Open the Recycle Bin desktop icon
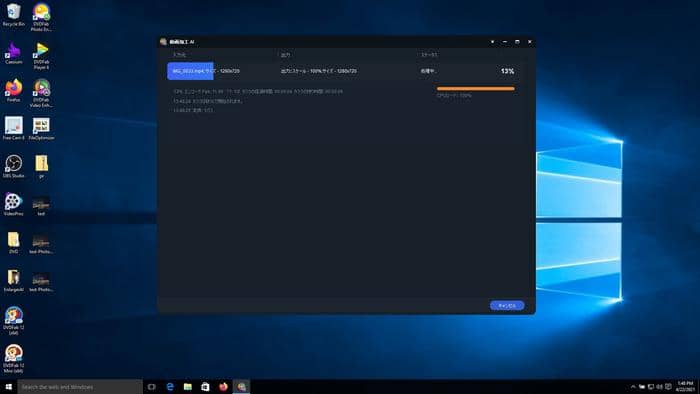The image size is (700, 394). tap(13, 15)
